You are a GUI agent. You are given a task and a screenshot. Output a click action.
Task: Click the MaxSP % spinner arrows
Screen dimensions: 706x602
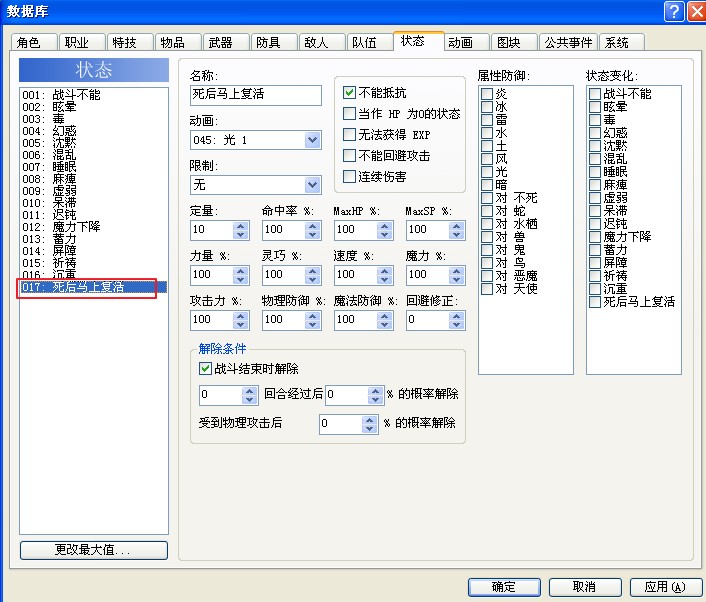point(457,230)
